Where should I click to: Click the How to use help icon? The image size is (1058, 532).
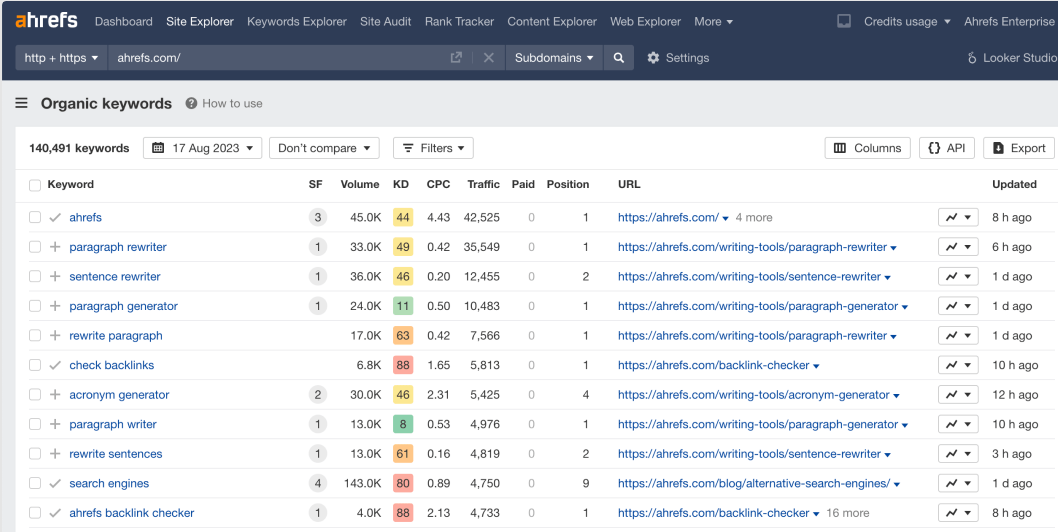191,103
